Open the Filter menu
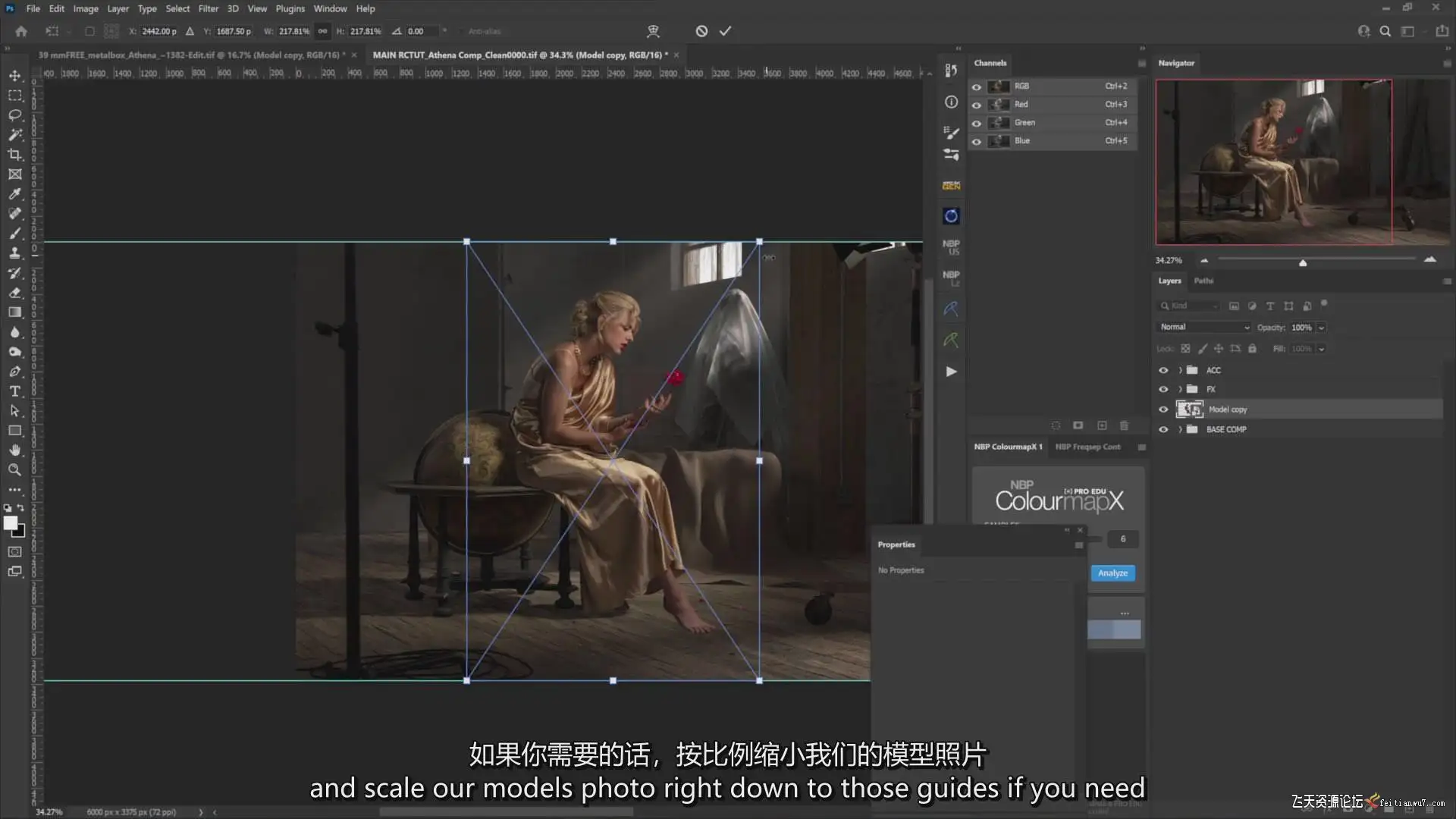The width and height of the screenshot is (1456, 819). point(208,8)
